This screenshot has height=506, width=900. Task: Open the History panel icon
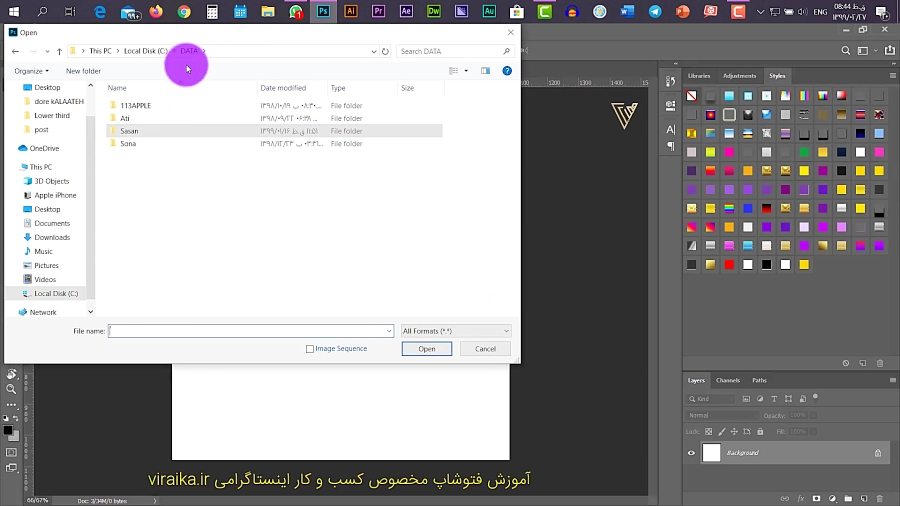pyautogui.click(x=670, y=81)
